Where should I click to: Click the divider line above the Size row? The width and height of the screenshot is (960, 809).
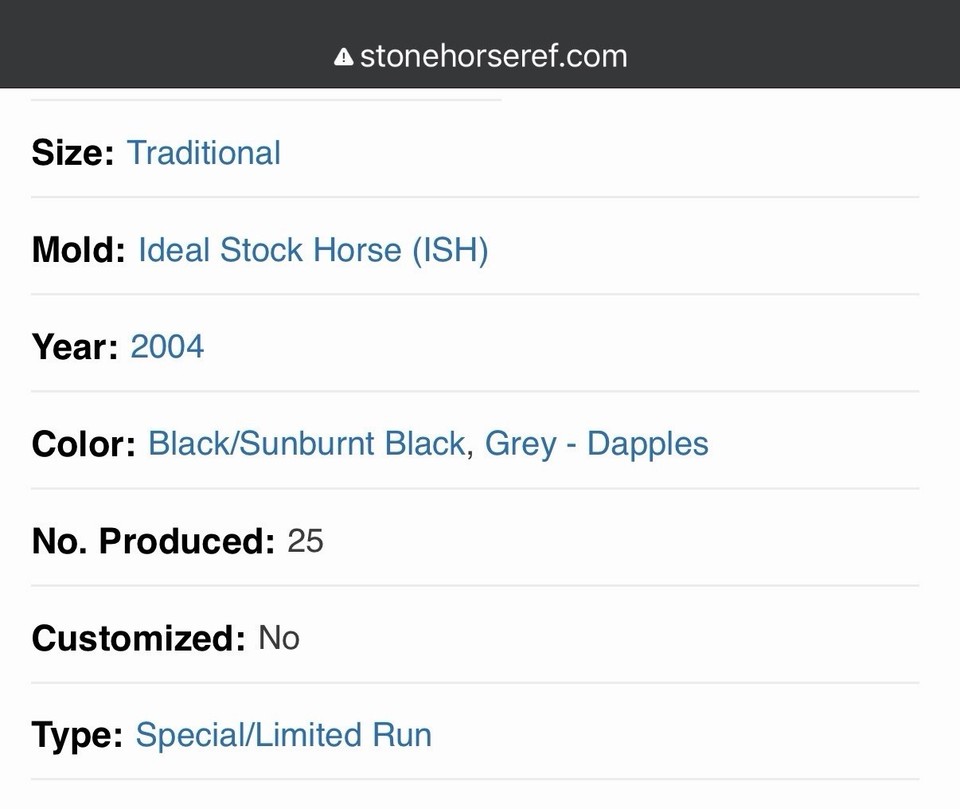[x=265, y=99]
